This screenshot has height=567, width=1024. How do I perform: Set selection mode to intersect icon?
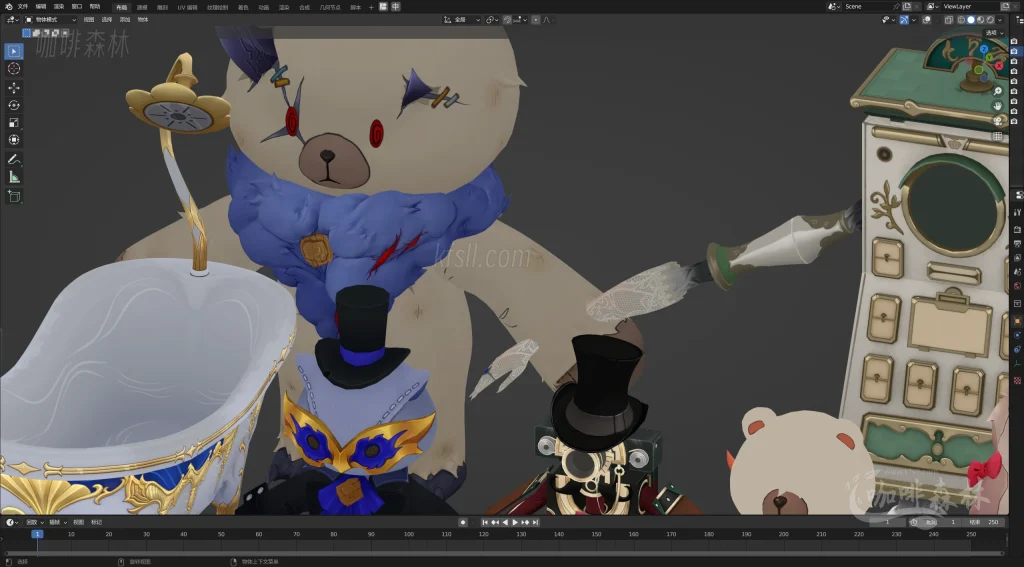pyautogui.click(x=65, y=33)
